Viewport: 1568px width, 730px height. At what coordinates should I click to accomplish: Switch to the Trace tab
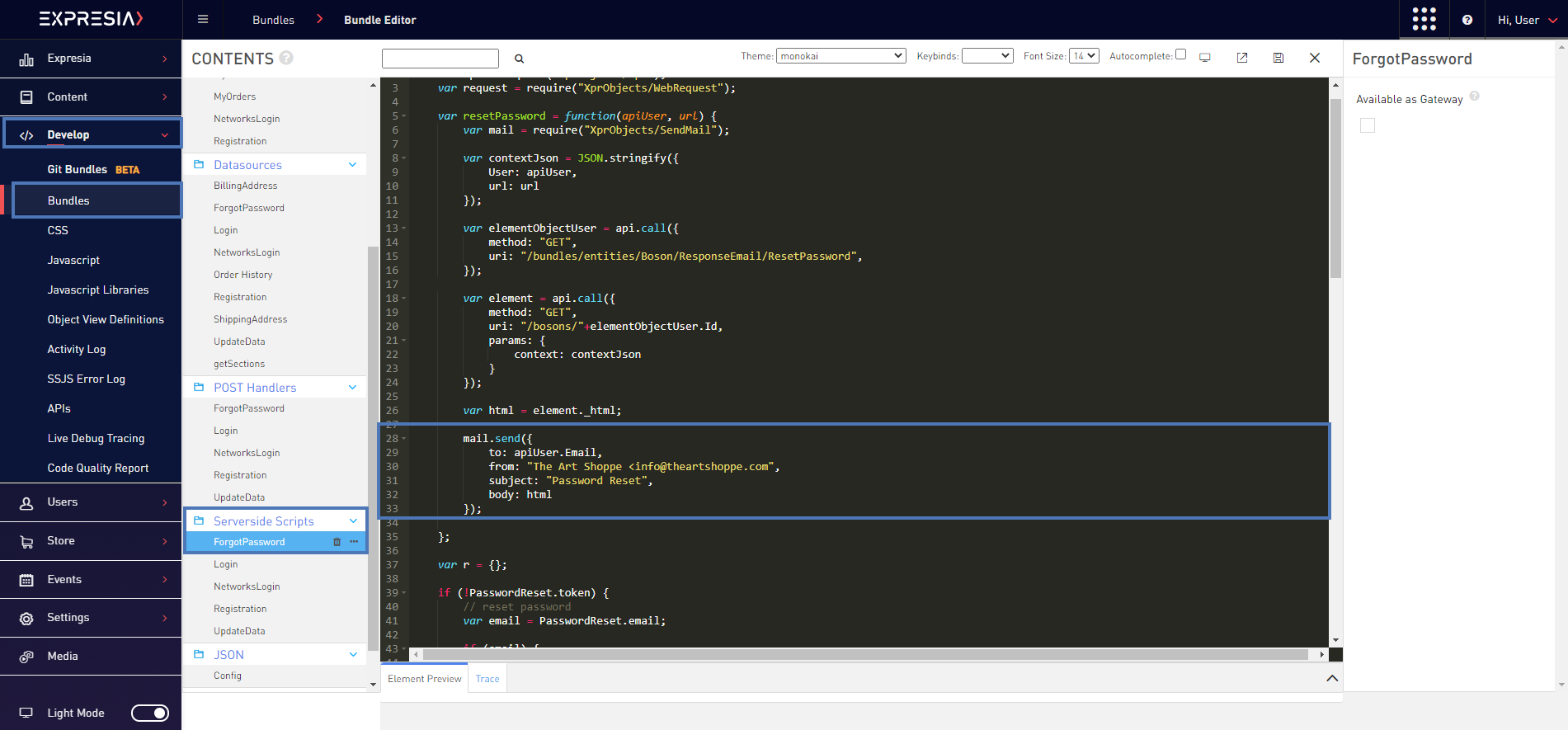[487, 679]
